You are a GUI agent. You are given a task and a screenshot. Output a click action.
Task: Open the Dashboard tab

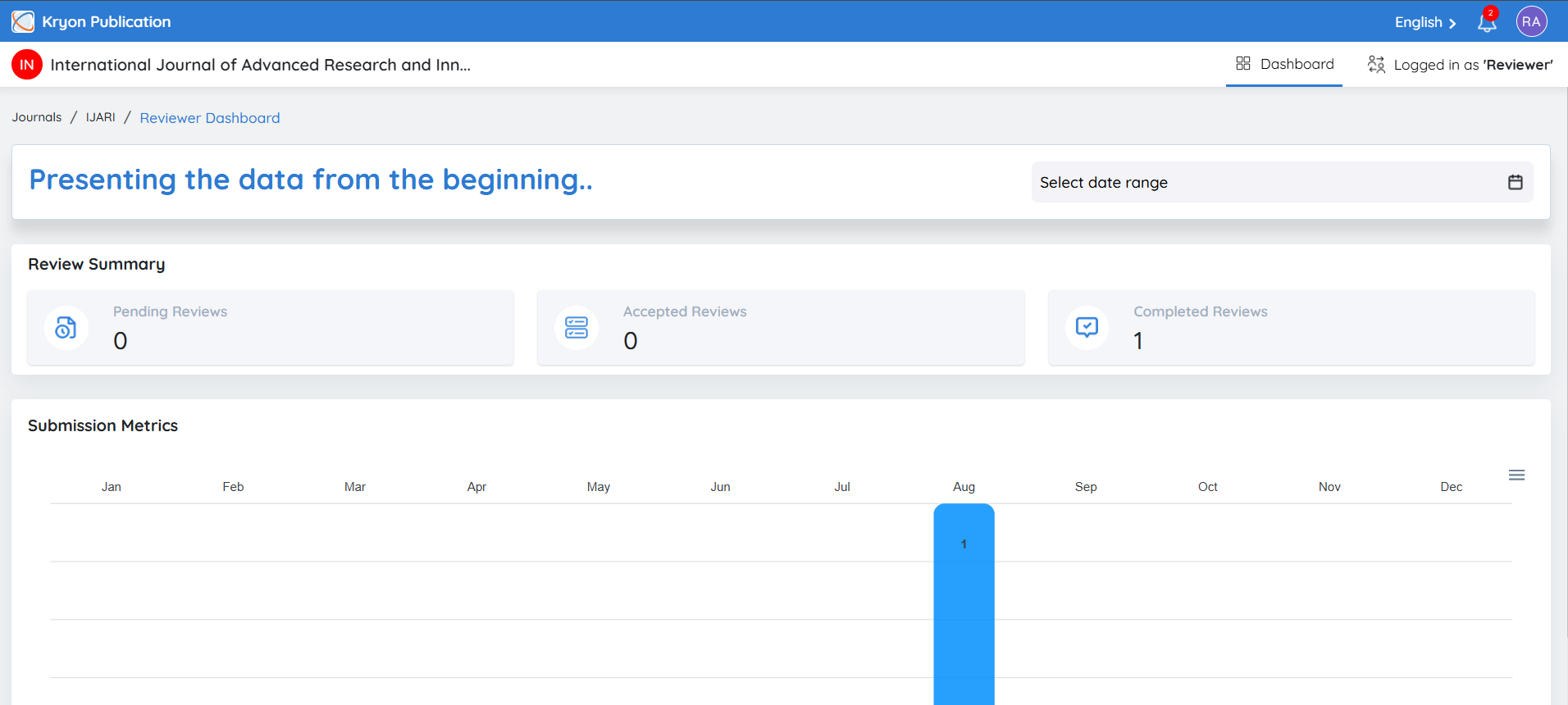coord(1284,64)
